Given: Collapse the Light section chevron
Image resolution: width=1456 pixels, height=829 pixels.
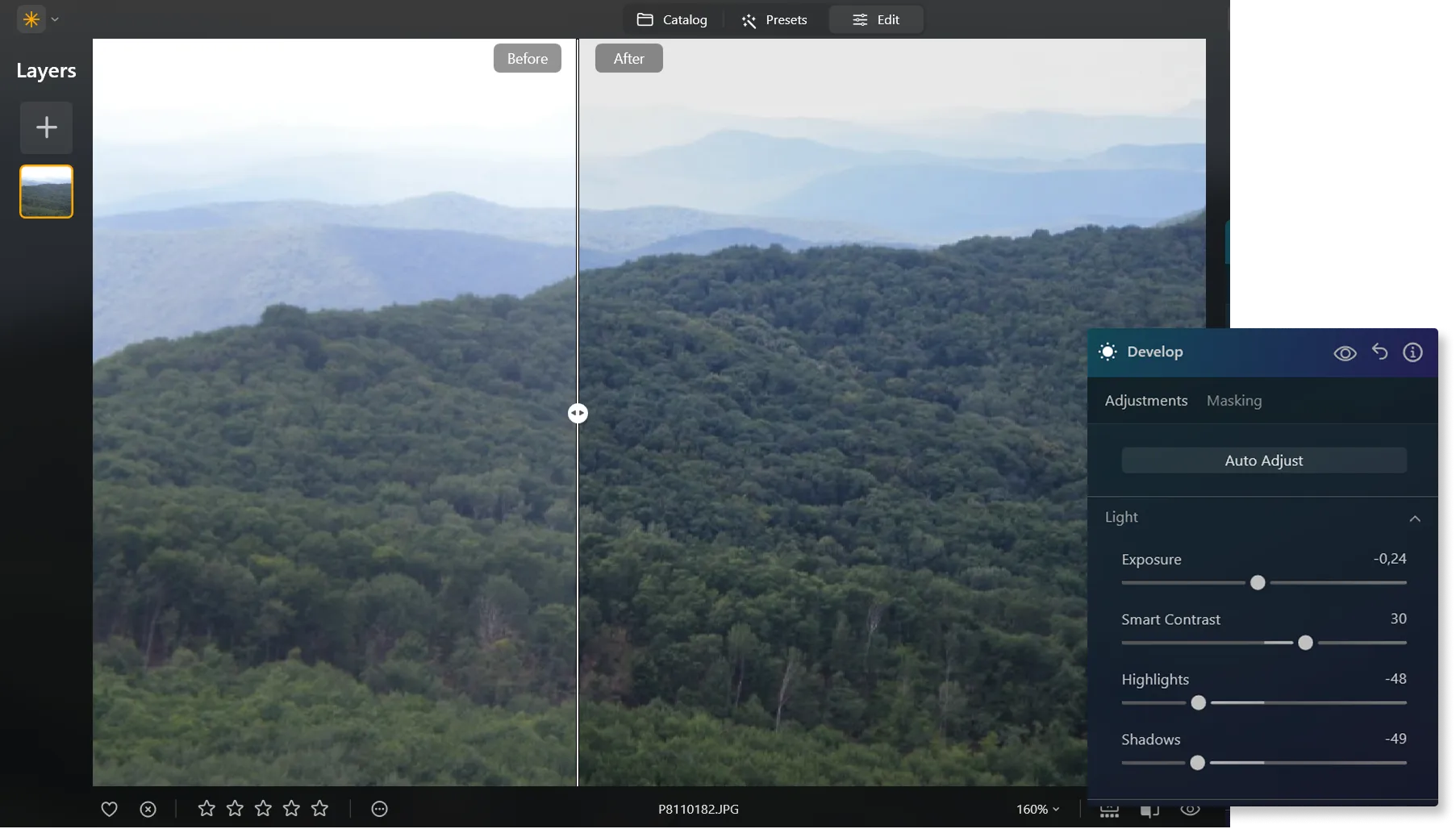Looking at the screenshot, I should point(1415,519).
